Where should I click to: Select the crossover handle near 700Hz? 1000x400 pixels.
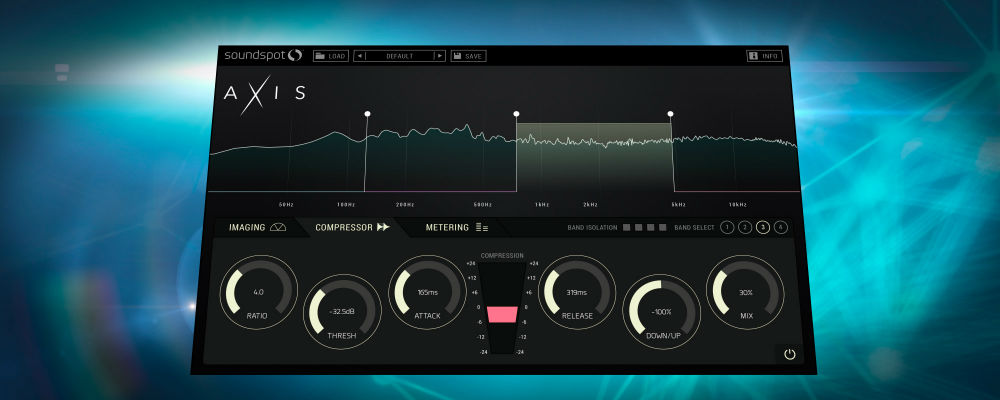pyautogui.click(x=516, y=114)
